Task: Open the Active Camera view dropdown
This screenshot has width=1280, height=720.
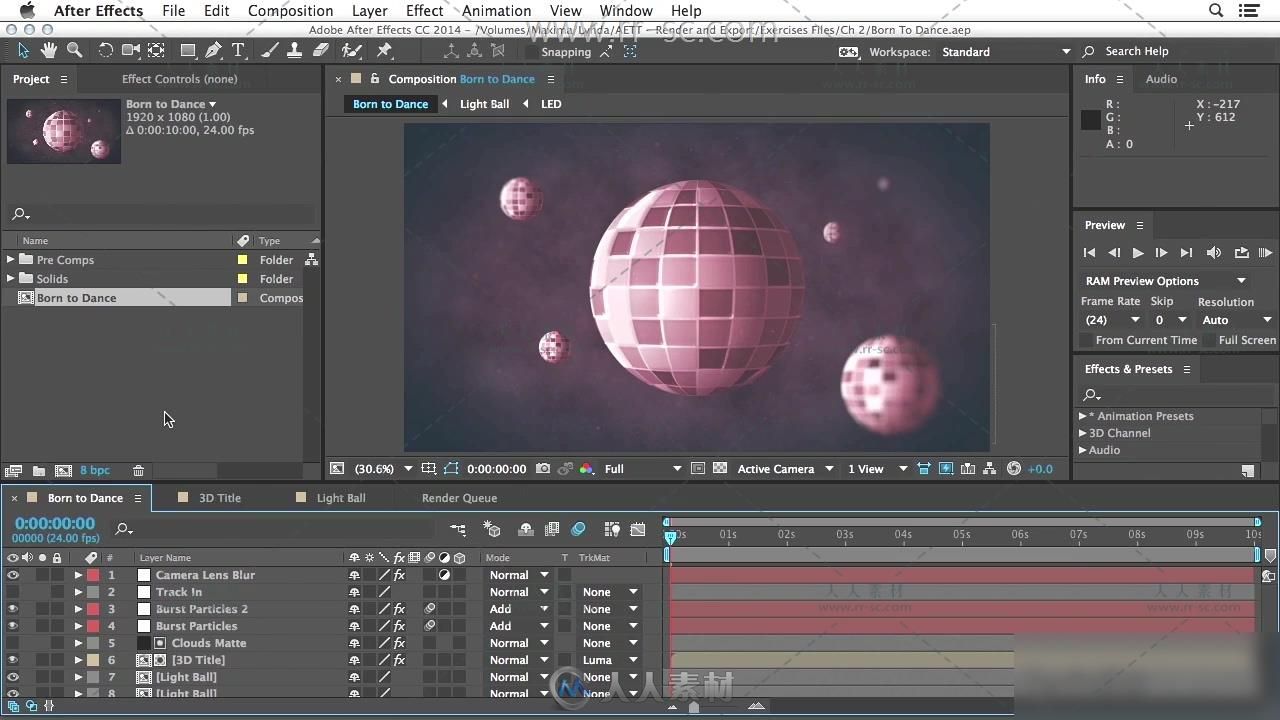Action: [785, 468]
